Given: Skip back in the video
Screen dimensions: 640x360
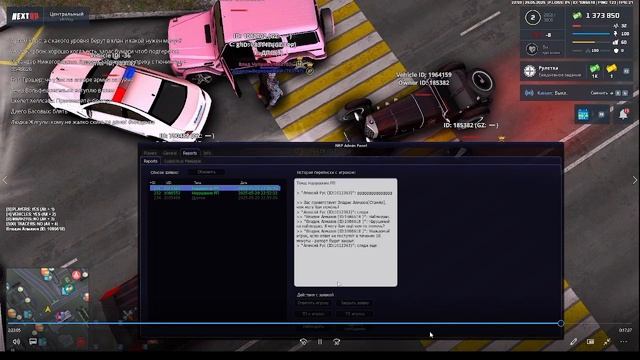Looking at the screenshot, I should coord(303,342).
